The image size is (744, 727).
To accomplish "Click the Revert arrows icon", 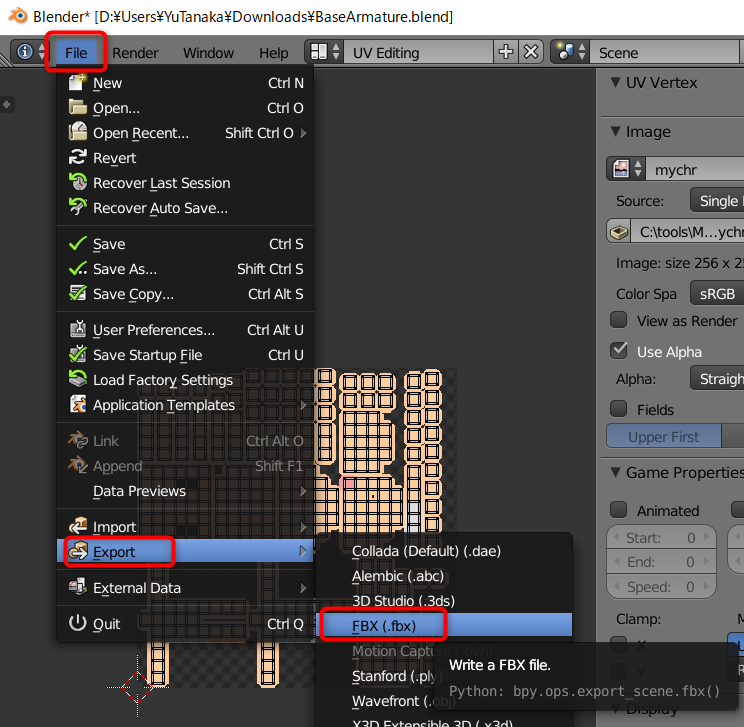I will [77, 158].
